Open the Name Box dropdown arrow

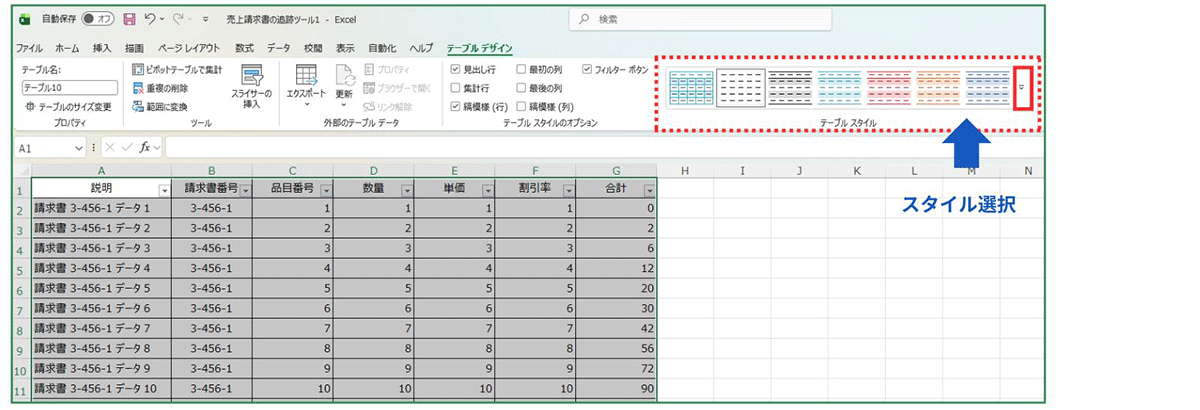point(79,147)
